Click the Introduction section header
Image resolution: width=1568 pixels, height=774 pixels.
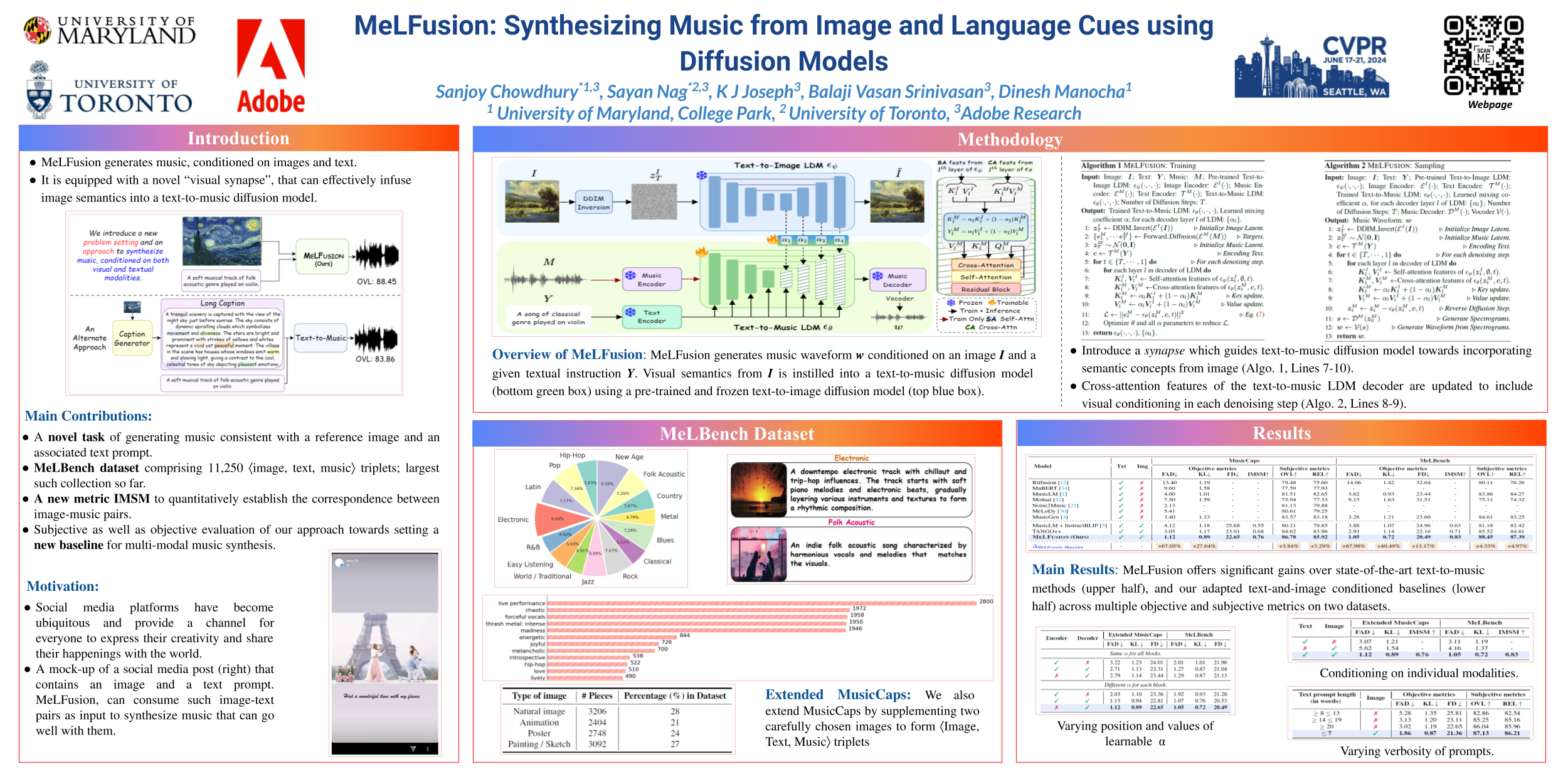[238, 138]
